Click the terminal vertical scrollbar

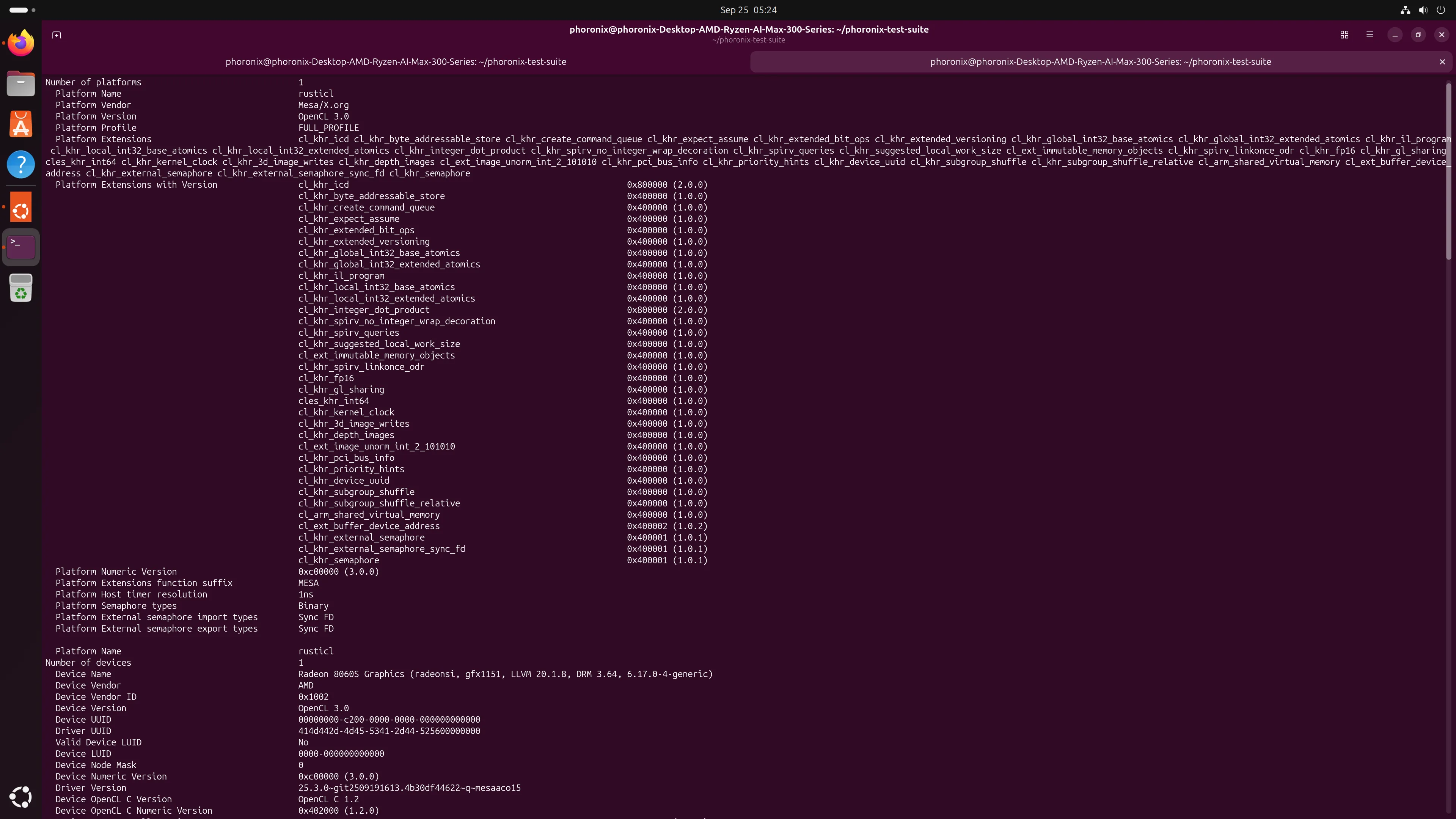tap(1448, 170)
